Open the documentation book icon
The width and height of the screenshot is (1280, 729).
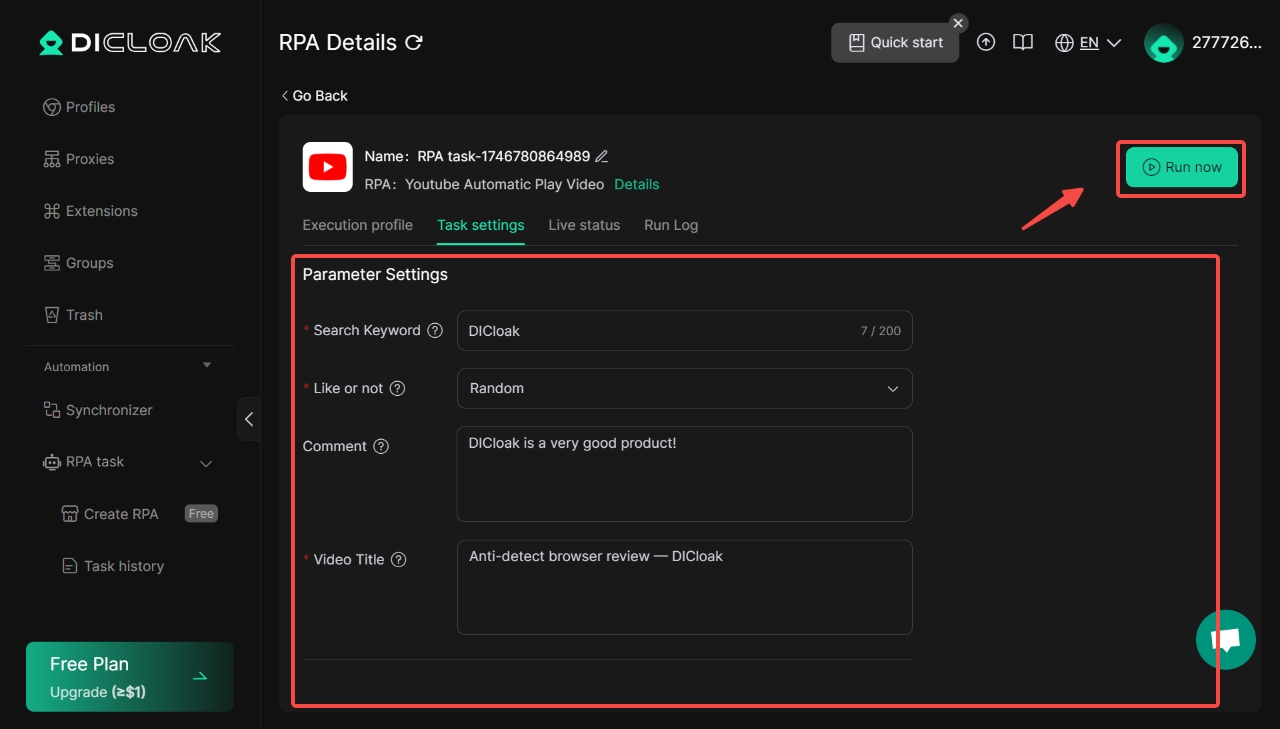(x=1022, y=42)
